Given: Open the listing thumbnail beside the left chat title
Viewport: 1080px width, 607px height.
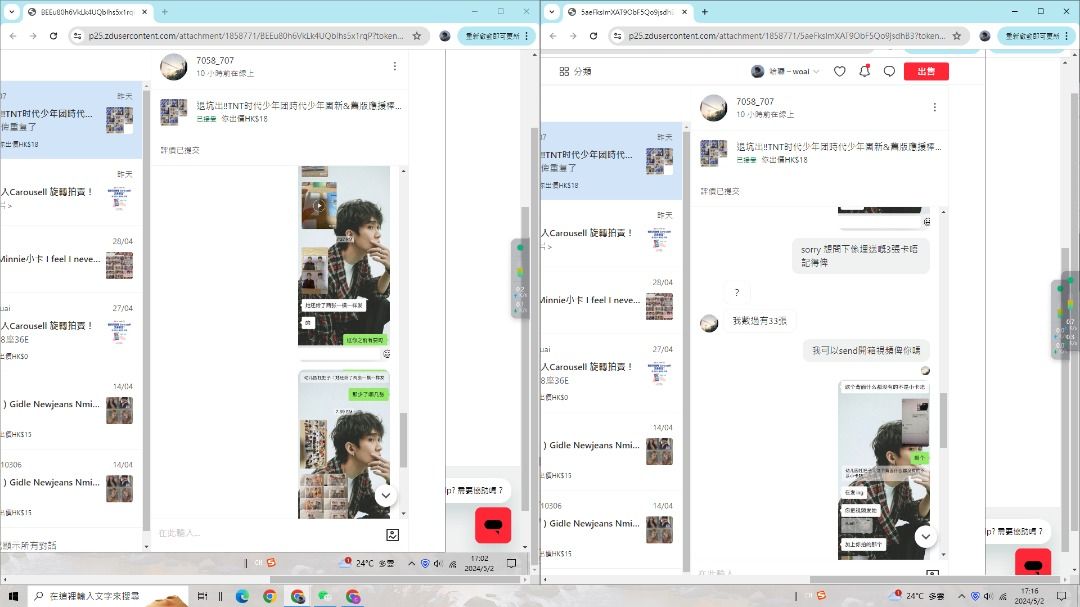Looking at the screenshot, I should click(x=173, y=112).
